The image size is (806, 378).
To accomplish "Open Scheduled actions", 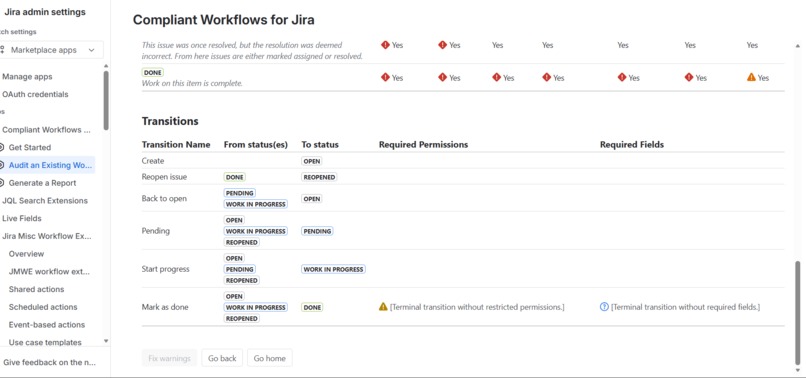I will point(43,307).
